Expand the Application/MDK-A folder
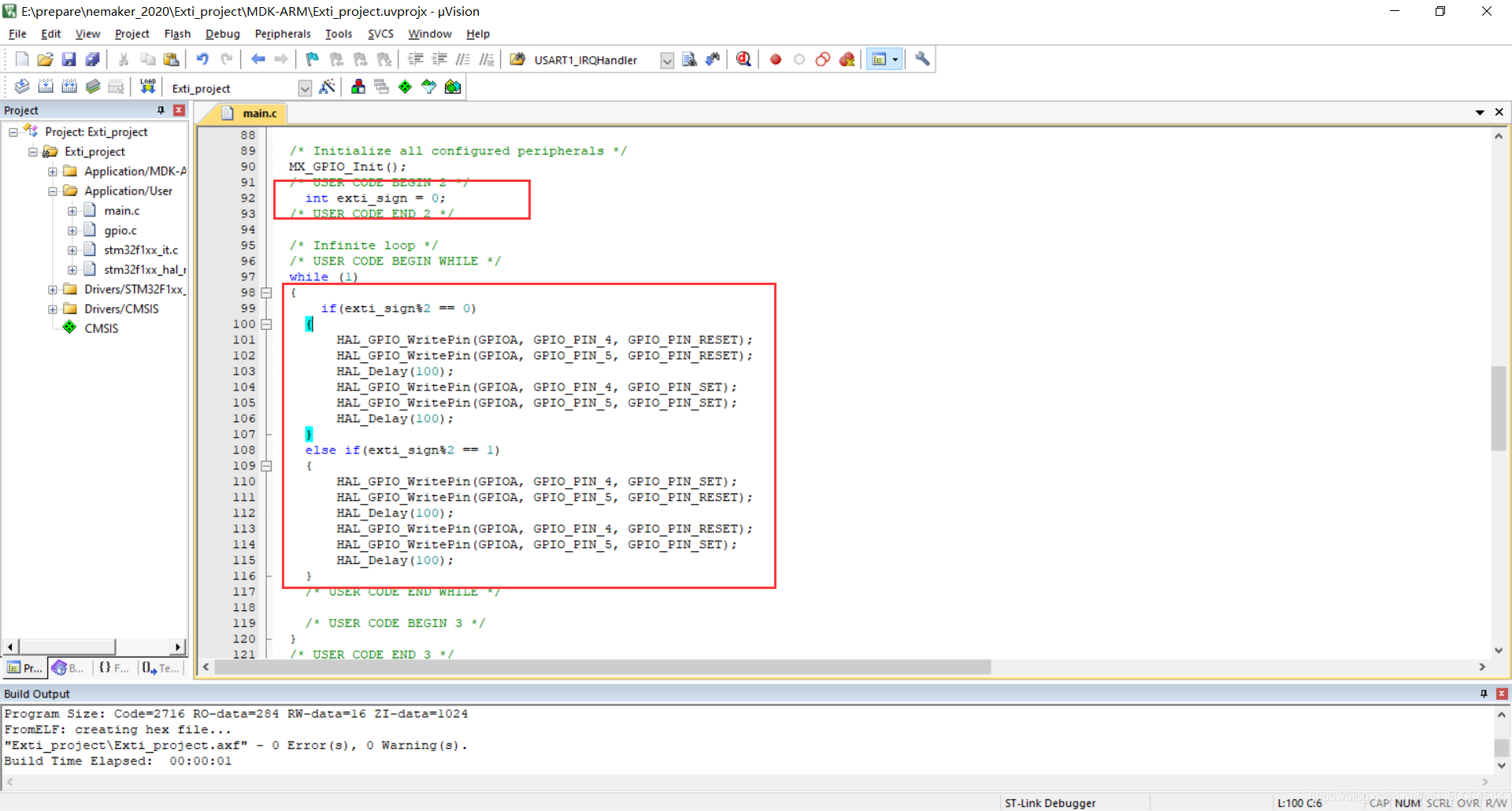The height and width of the screenshot is (811, 1512). point(53,172)
